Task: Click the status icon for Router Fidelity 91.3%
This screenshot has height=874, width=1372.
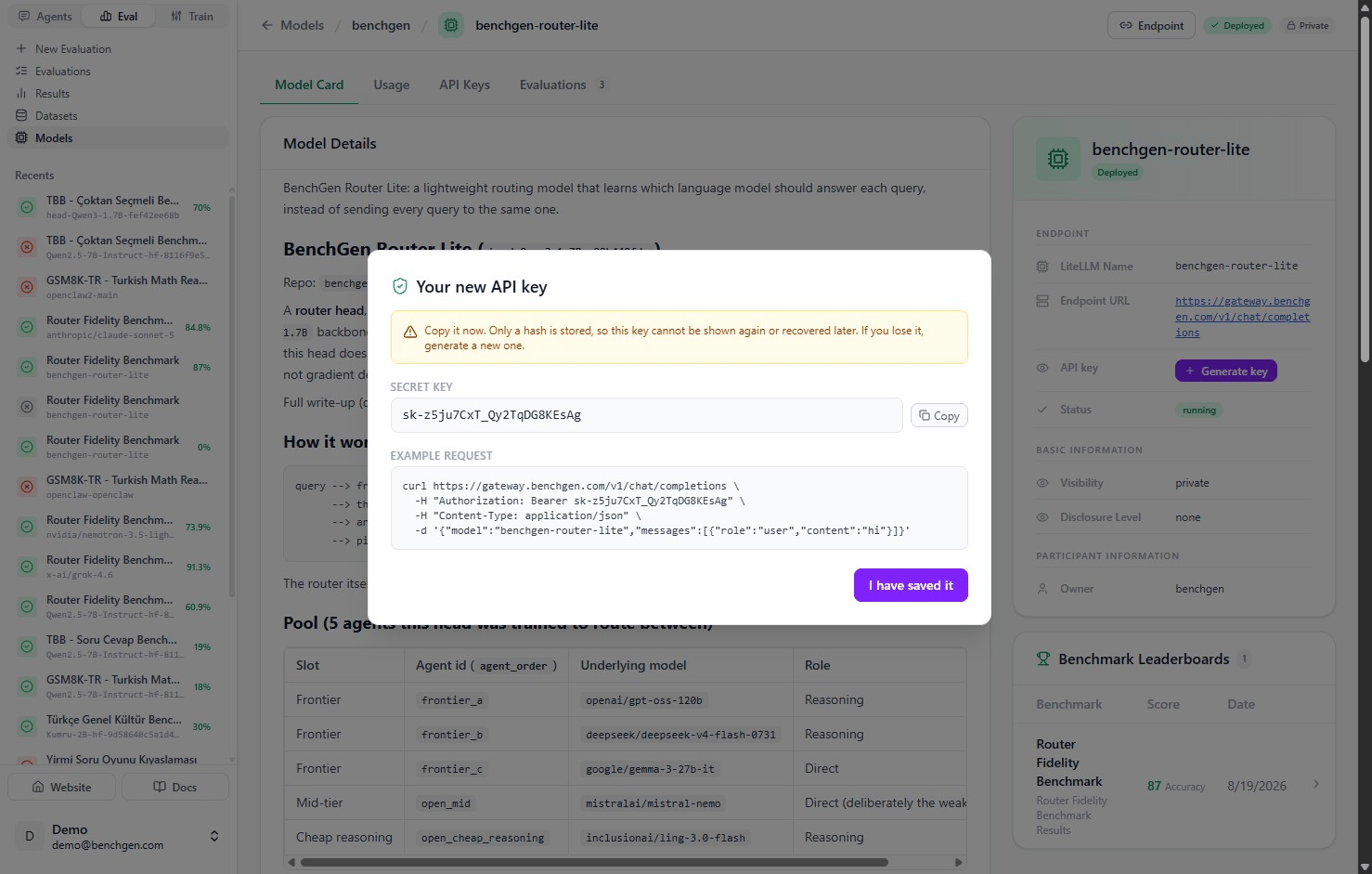Action: [27, 567]
